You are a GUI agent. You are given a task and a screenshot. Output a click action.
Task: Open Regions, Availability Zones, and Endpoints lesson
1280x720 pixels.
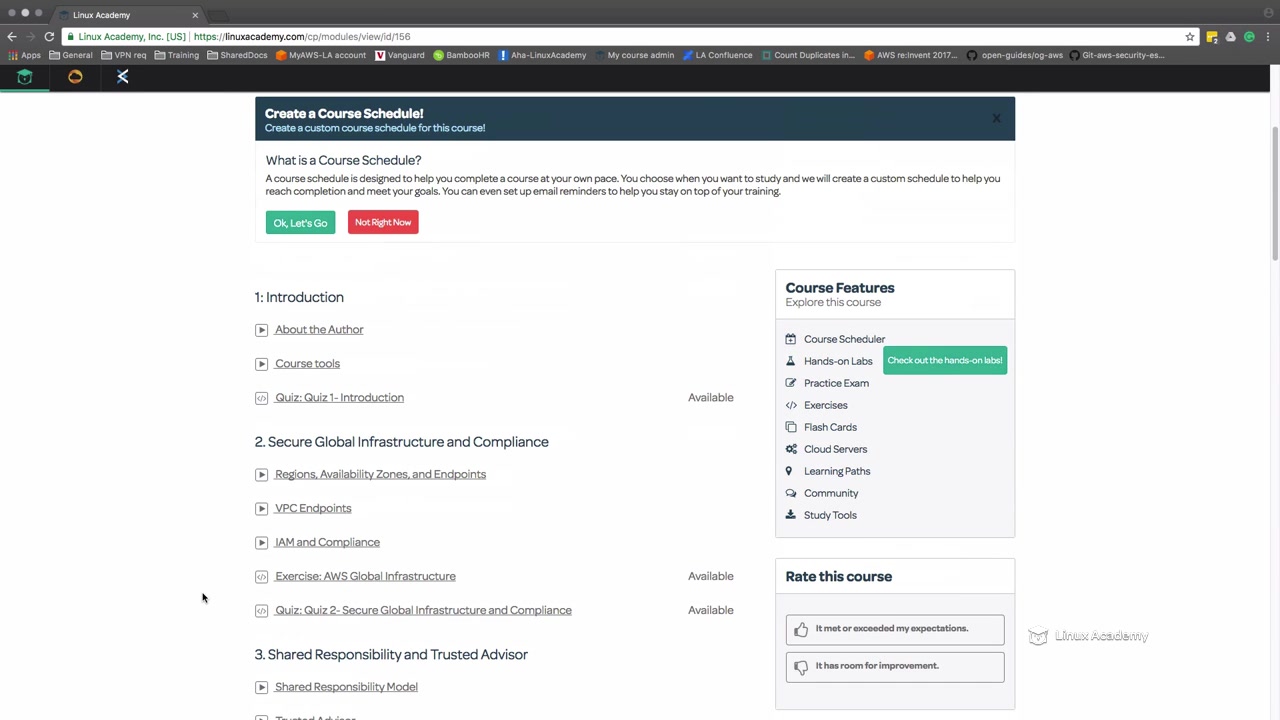(380, 475)
